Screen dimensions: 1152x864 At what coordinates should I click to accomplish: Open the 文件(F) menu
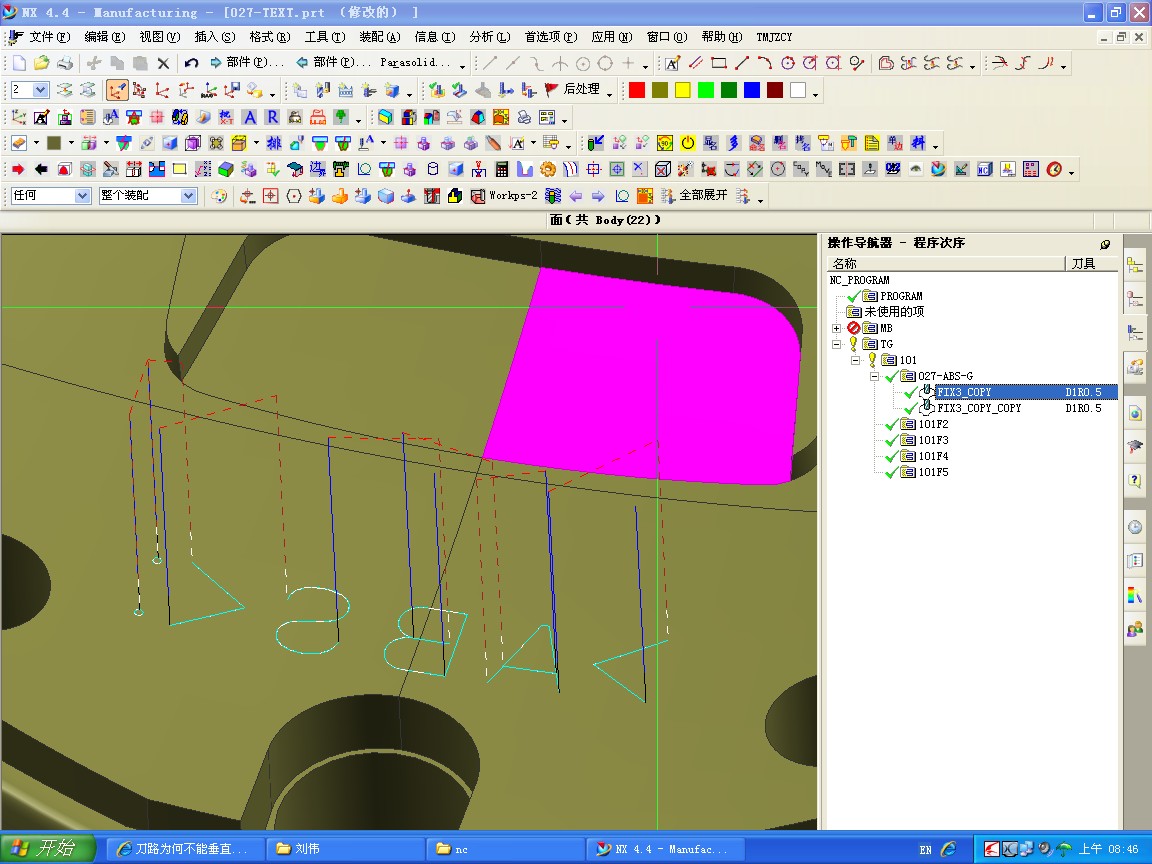[49, 37]
